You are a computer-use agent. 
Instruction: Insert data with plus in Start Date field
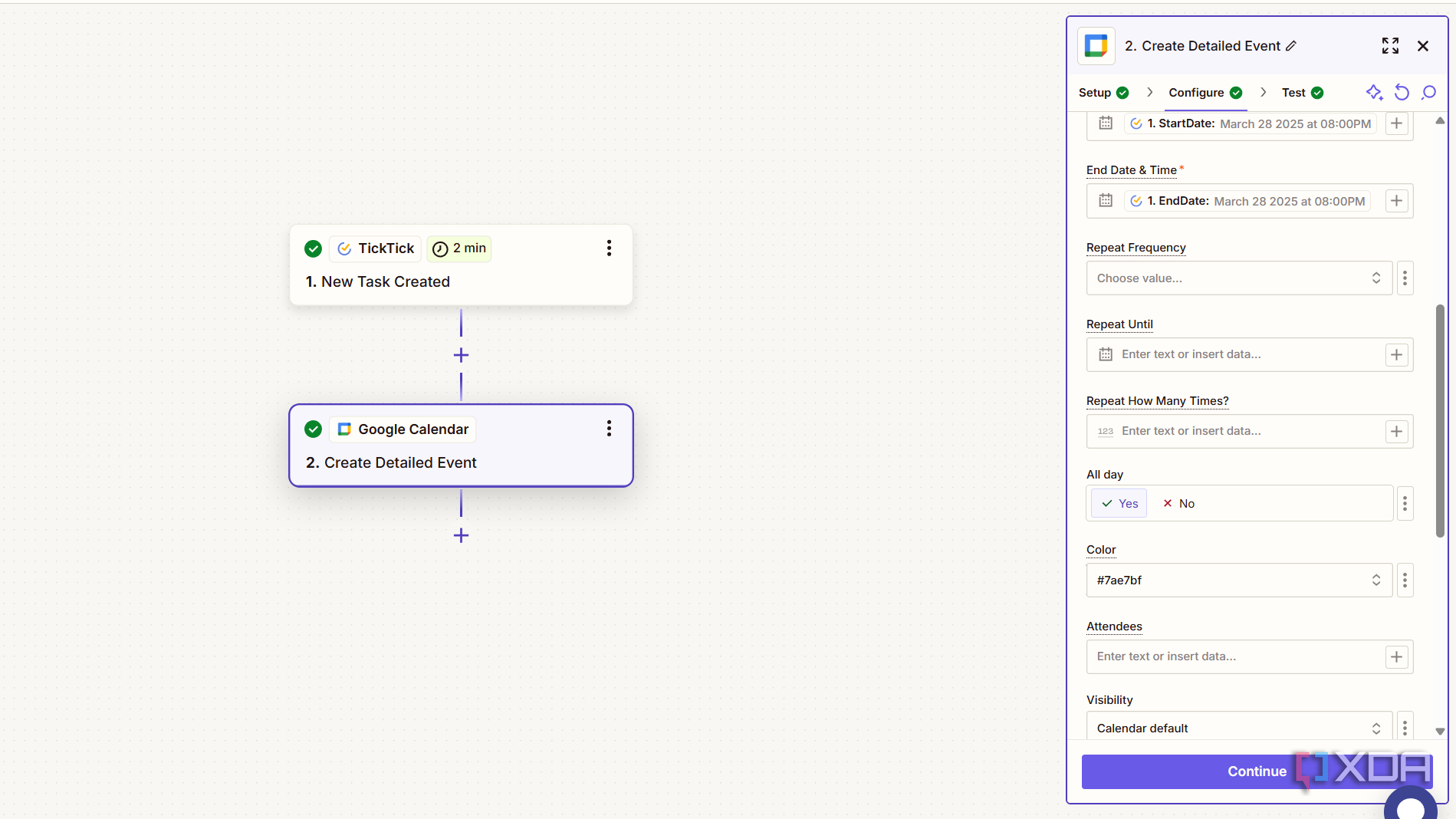pos(1397,123)
